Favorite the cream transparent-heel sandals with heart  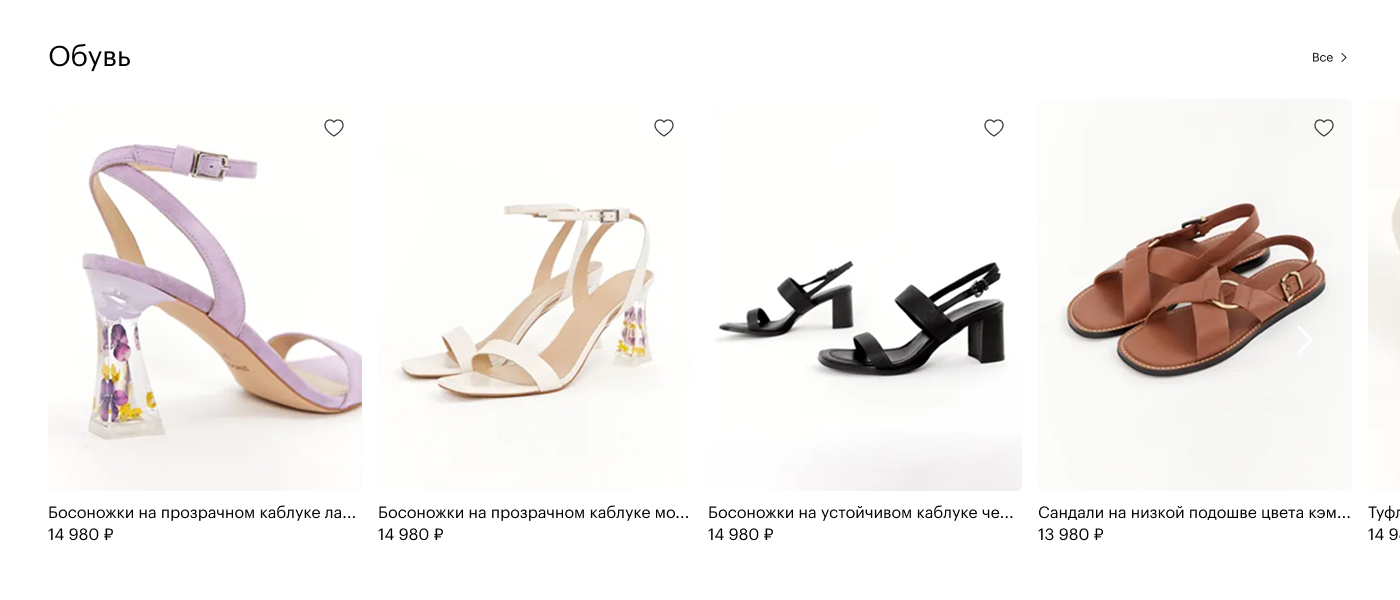click(664, 128)
